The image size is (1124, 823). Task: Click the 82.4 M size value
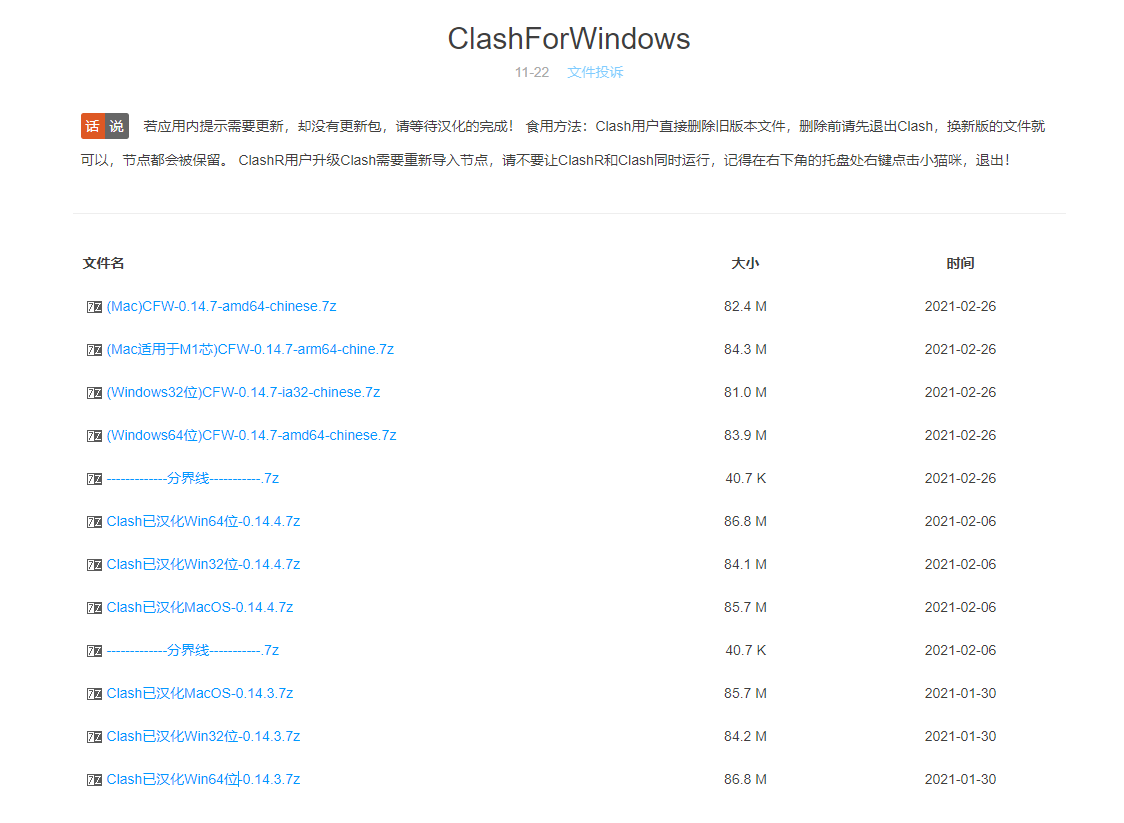click(746, 306)
